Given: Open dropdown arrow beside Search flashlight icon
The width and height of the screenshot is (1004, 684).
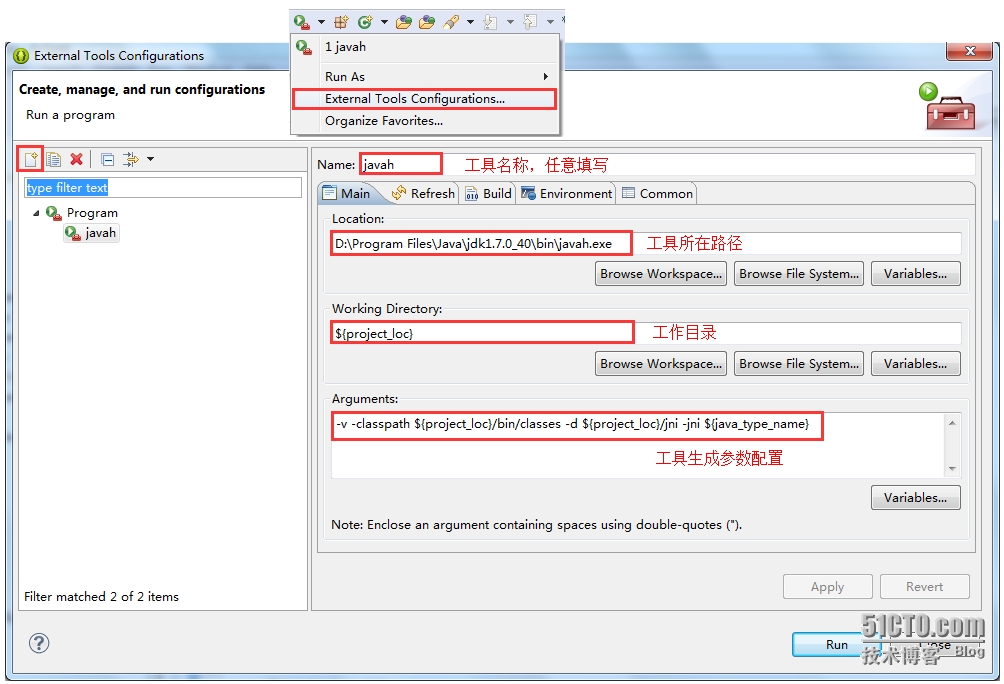Looking at the screenshot, I should pyautogui.click(x=471, y=22).
